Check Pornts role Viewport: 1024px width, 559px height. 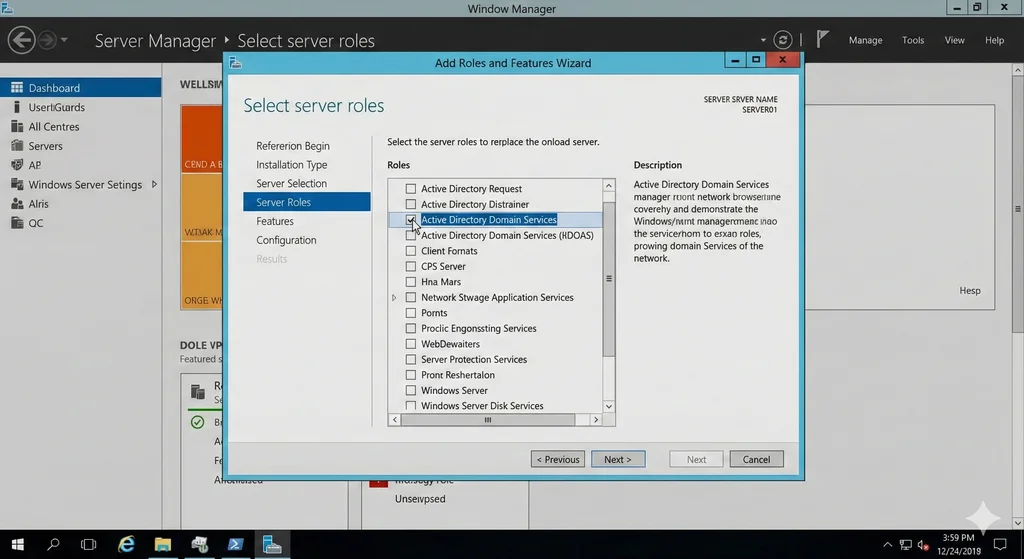[411, 313]
